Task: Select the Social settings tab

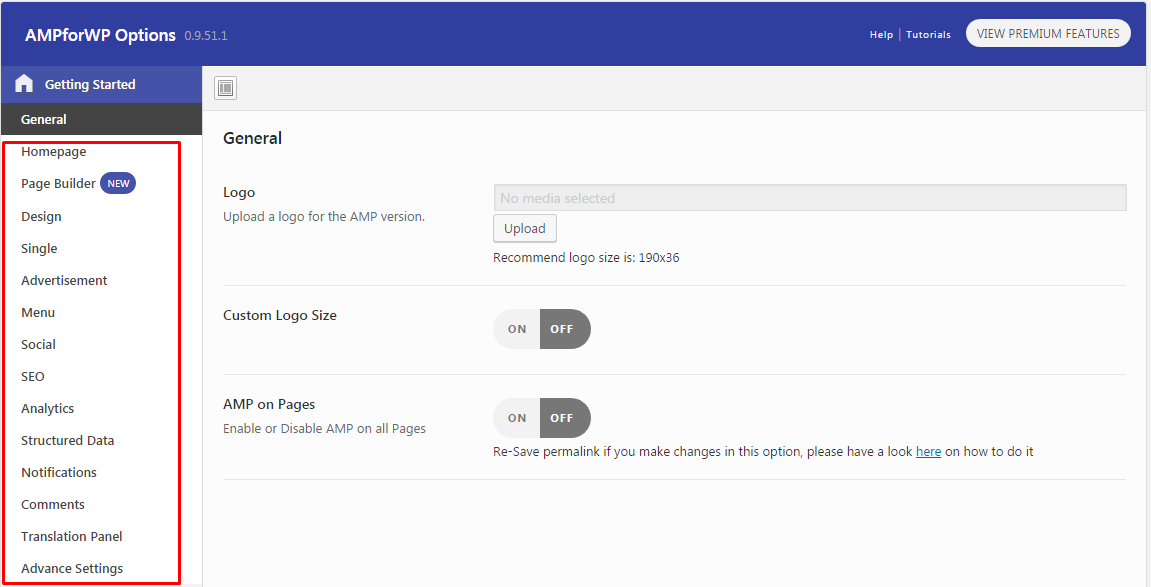Action: coord(39,345)
